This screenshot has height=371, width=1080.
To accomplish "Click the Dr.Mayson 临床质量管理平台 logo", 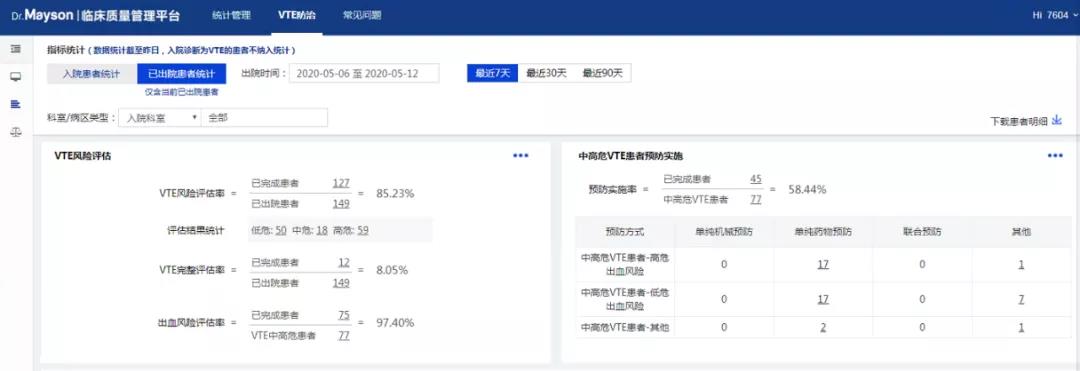I will tap(96, 16).
